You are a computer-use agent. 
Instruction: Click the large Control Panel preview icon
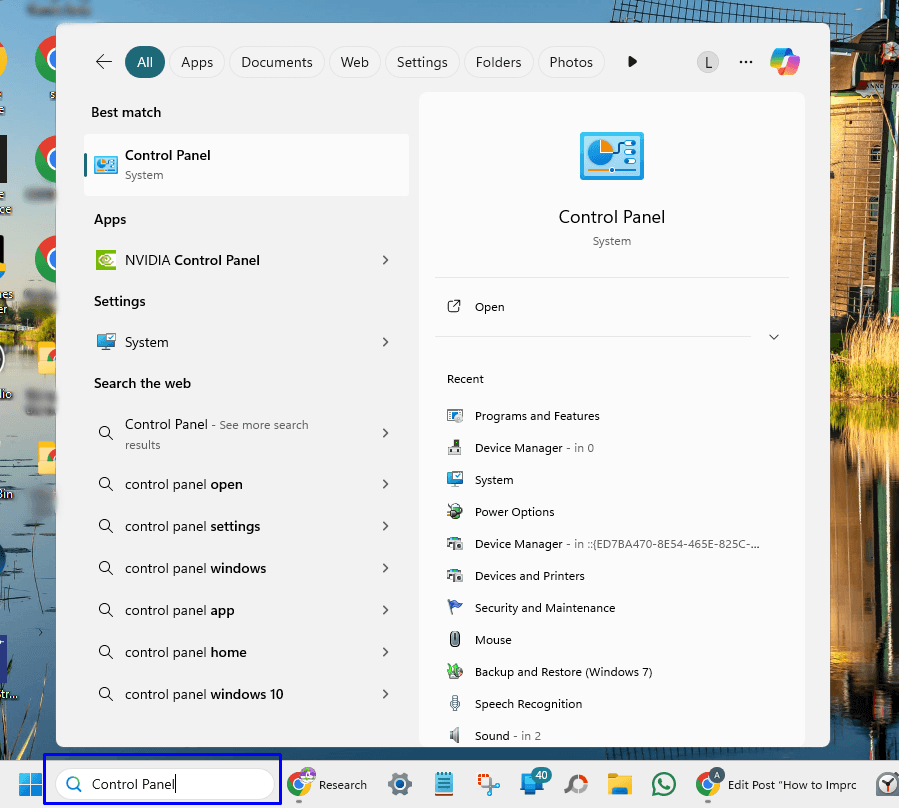pyautogui.click(x=612, y=156)
